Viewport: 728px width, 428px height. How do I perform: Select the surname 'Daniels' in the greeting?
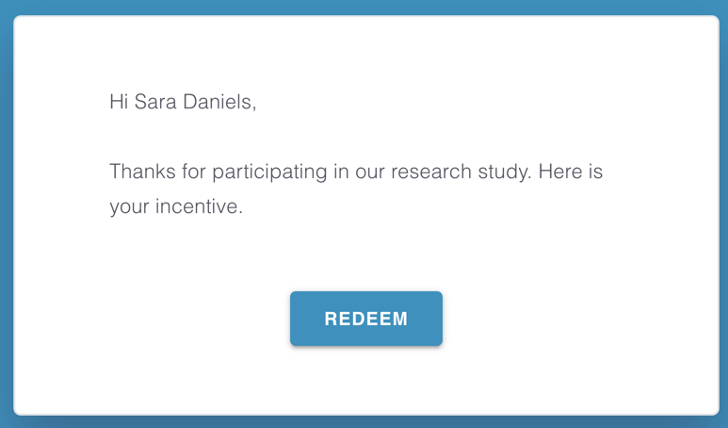click(x=217, y=102)
